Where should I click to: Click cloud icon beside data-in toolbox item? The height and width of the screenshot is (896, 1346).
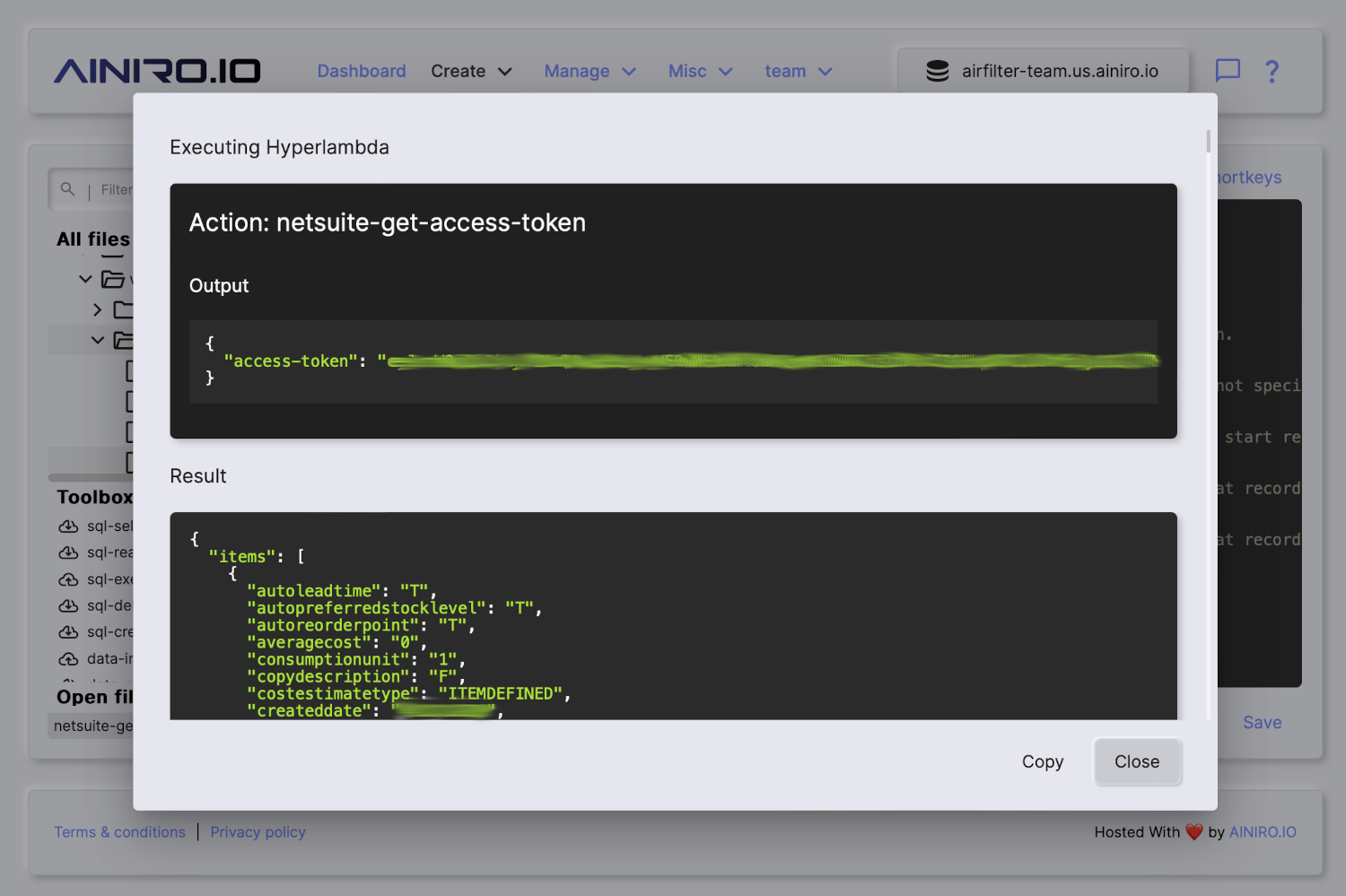point(68,658)
